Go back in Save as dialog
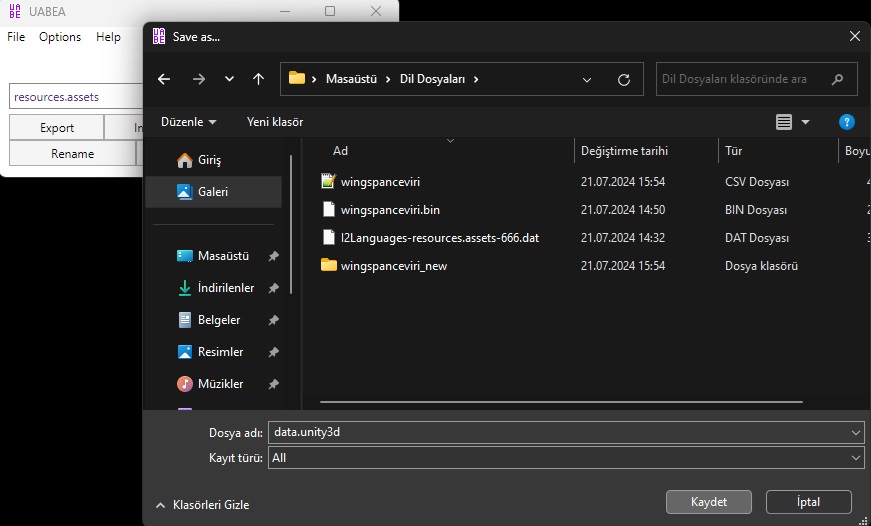871x526 pixels. coord(164,79)
